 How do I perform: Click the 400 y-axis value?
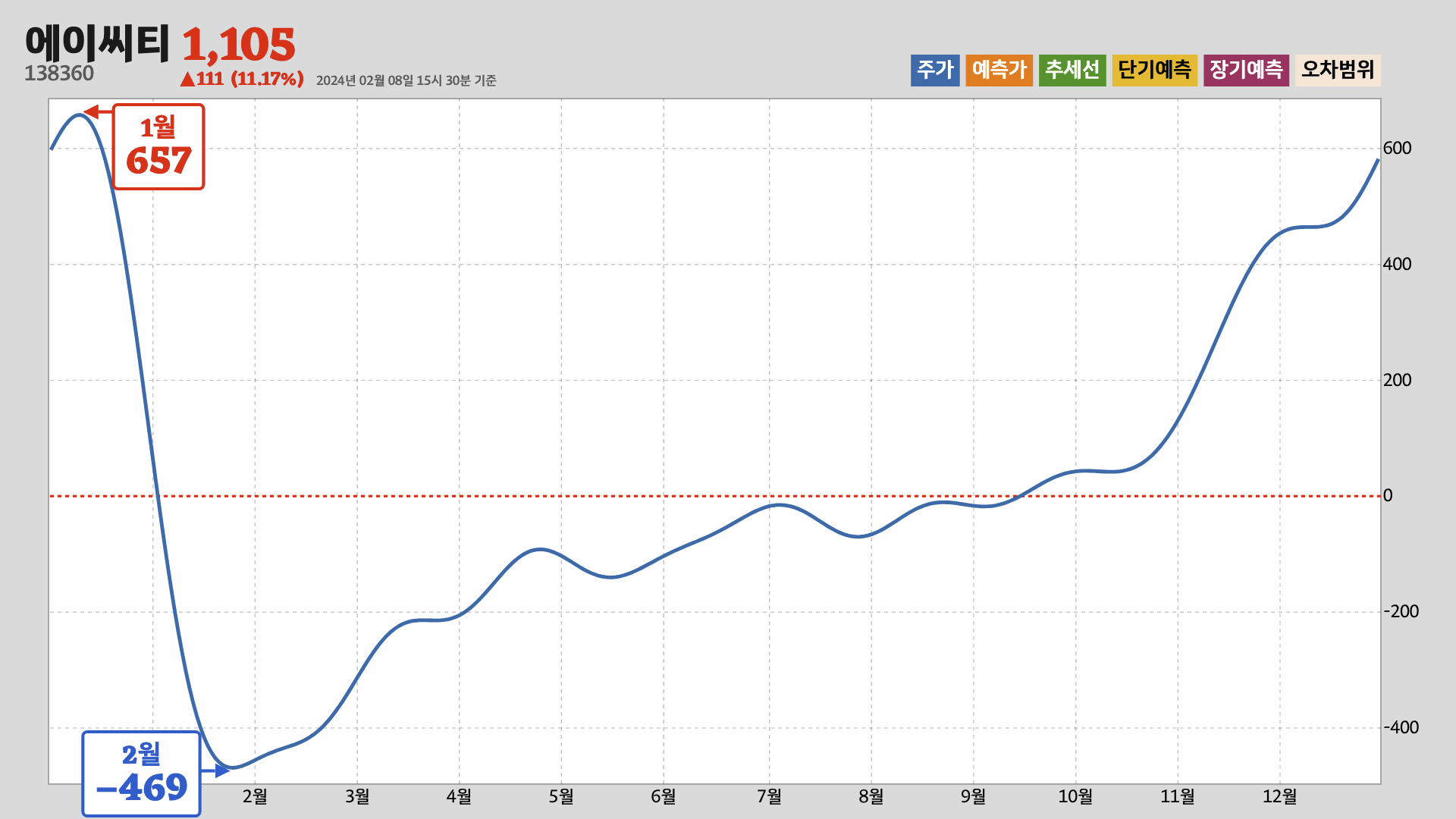1397,265
